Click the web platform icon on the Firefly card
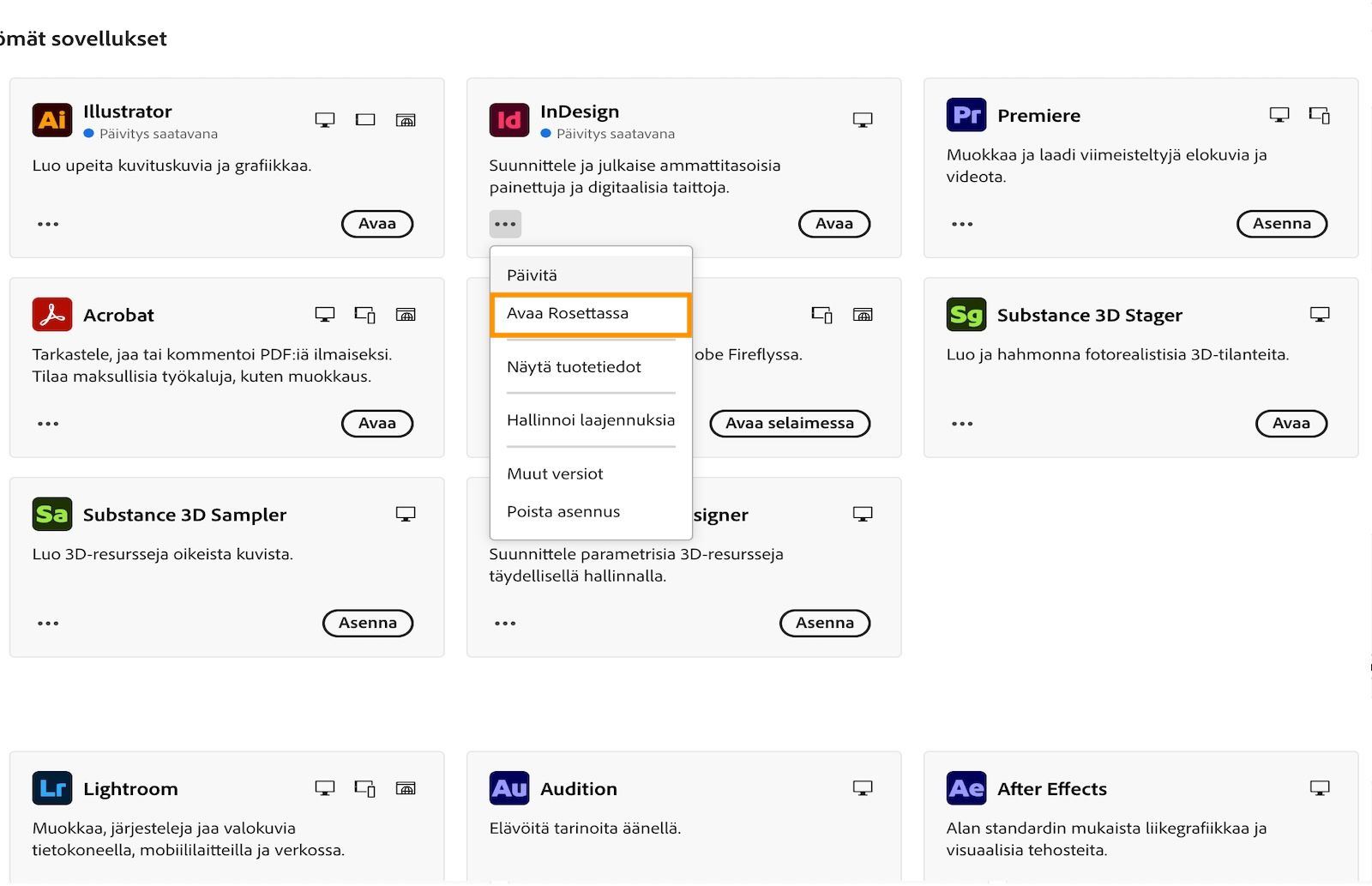Screen dimensions: 1372x886 click(863, 315)
